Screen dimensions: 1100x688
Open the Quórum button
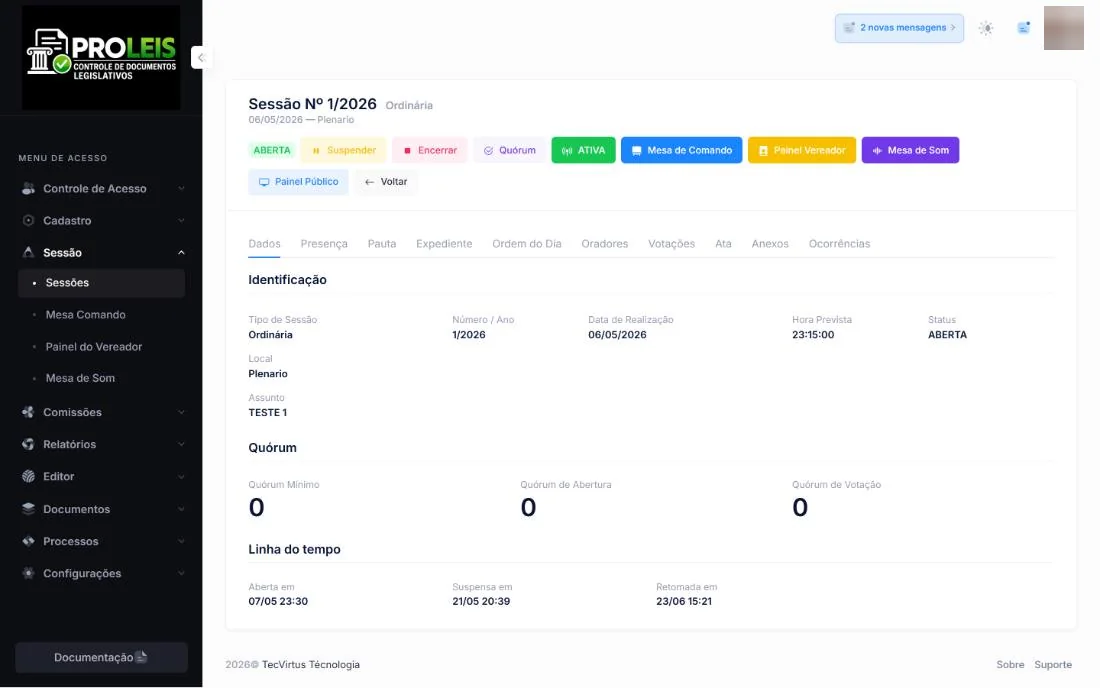click(509, 150)
